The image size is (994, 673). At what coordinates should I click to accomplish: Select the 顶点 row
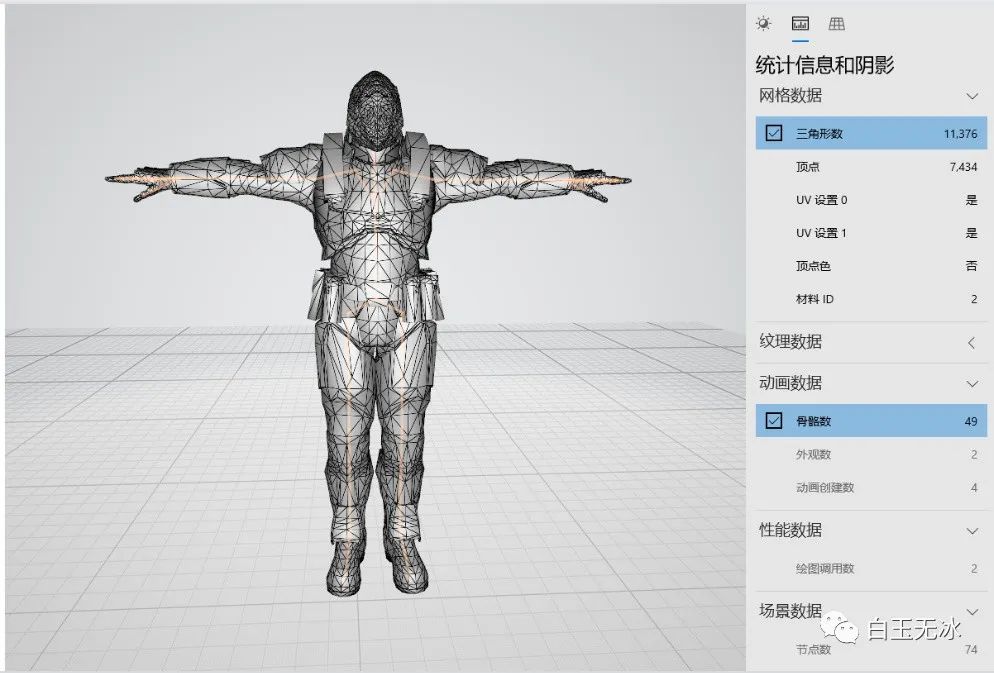871,167
